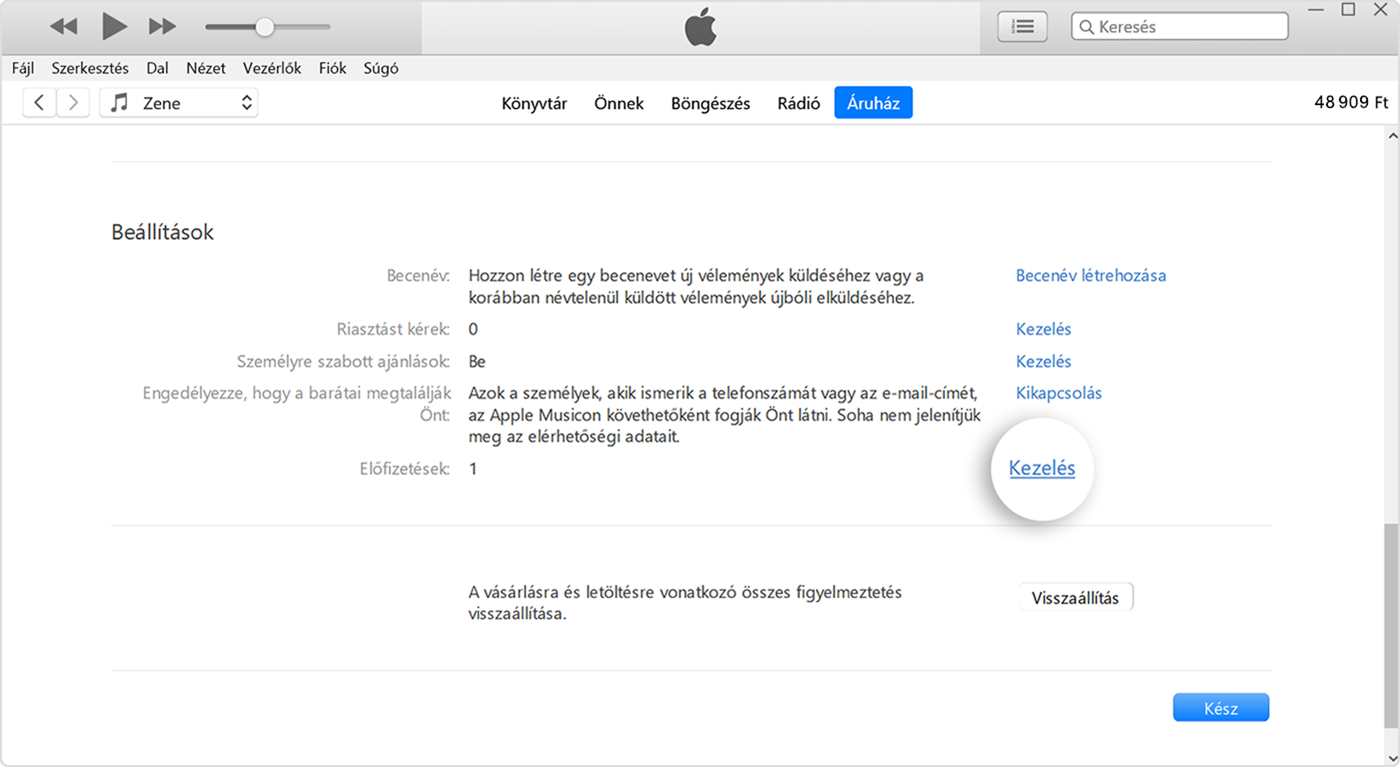Screen dimensions: 1400x768
Task: Open the Fájl menu
Action: point(22,68)
